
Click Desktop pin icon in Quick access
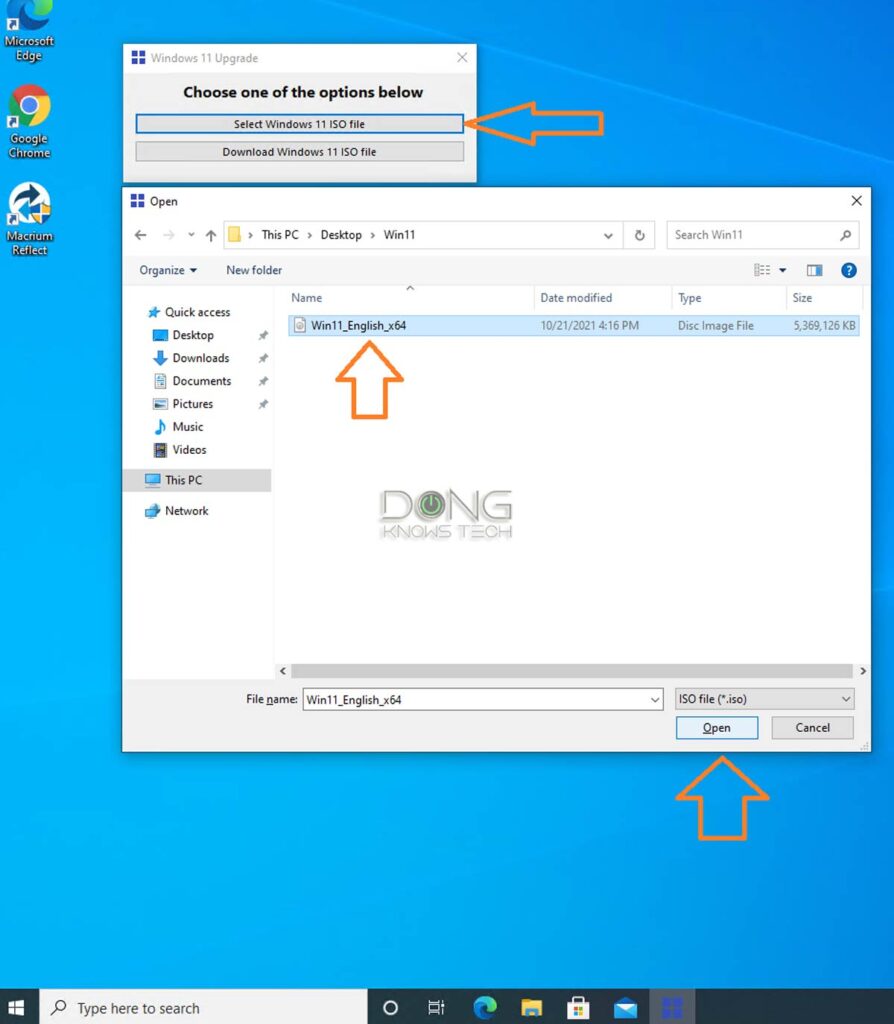coord(263,335)
